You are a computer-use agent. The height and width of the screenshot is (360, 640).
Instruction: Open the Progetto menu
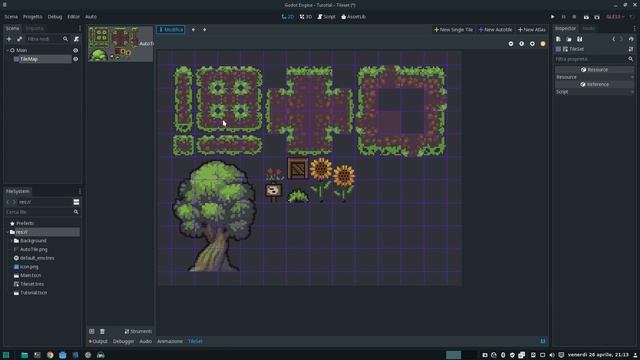click(x=33, y=17)
